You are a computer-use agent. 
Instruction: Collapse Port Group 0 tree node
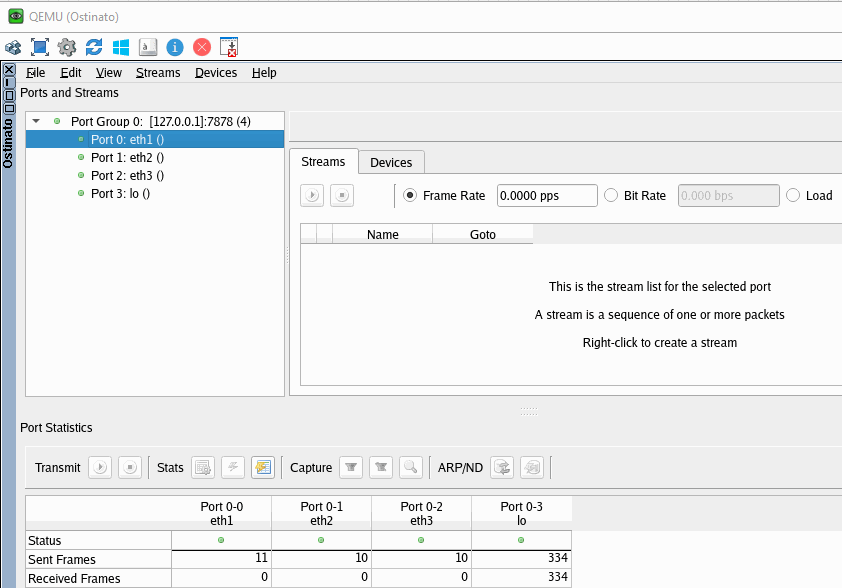coord(37,121)
